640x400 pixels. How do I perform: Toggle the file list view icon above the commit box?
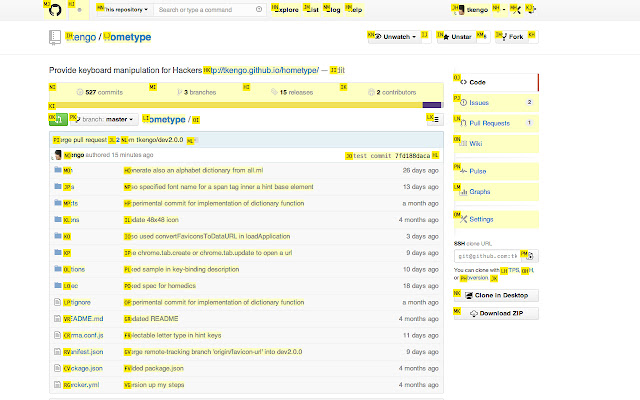point(435,119)
